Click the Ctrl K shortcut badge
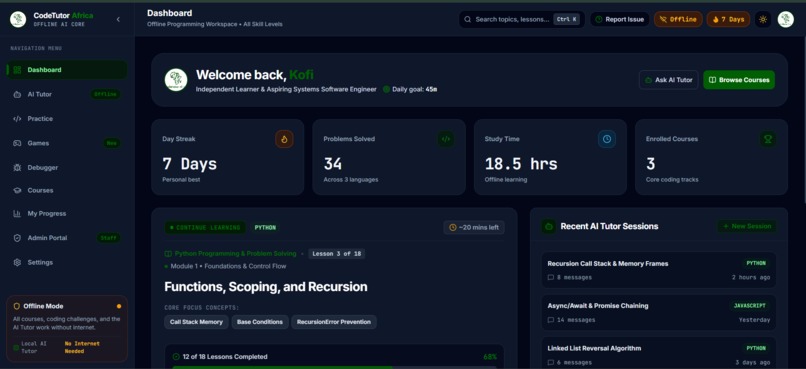This screenshot has height=369, width=806. click(566, 20)
